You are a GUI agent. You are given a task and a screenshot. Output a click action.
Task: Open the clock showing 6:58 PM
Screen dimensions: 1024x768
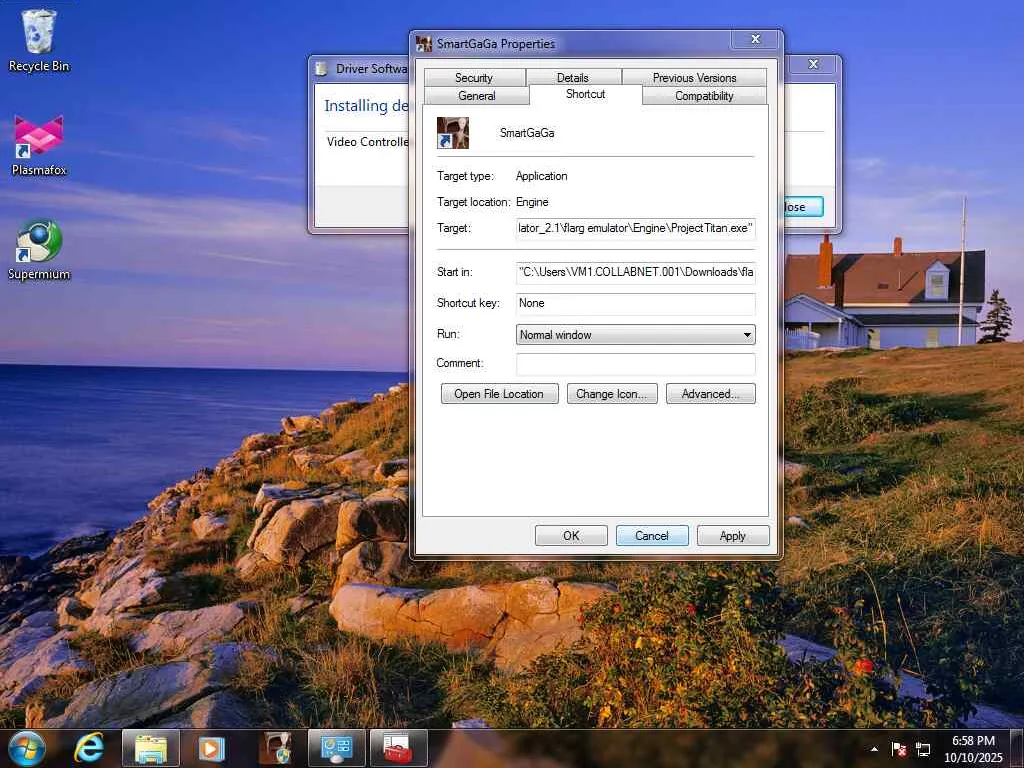point(973,749)
